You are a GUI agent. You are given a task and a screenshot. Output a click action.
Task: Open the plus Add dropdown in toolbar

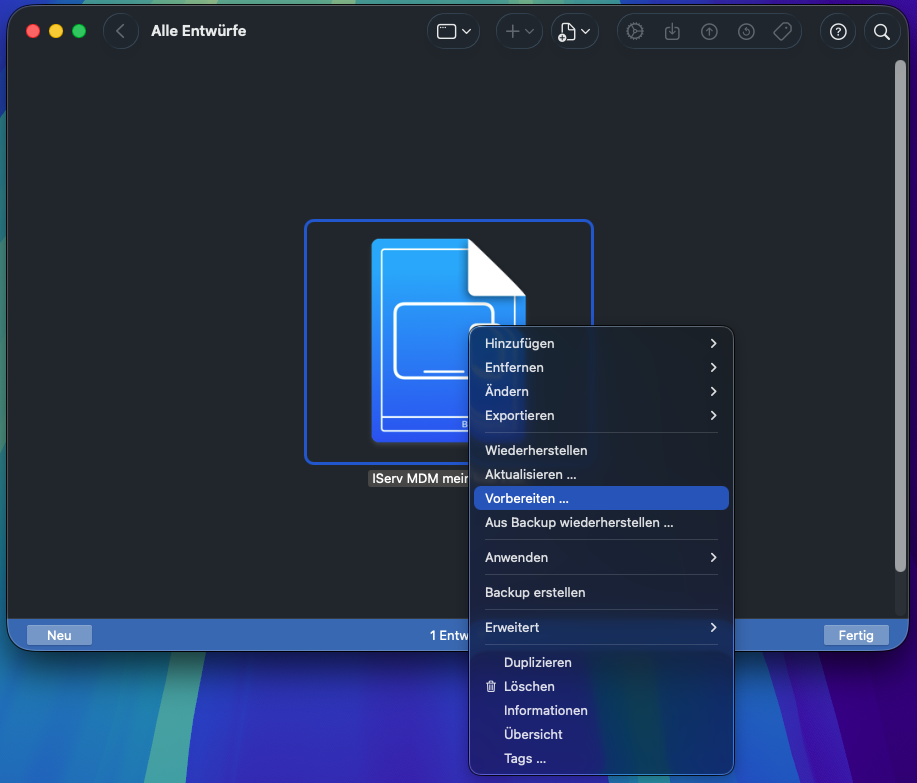tap(519, 31)
